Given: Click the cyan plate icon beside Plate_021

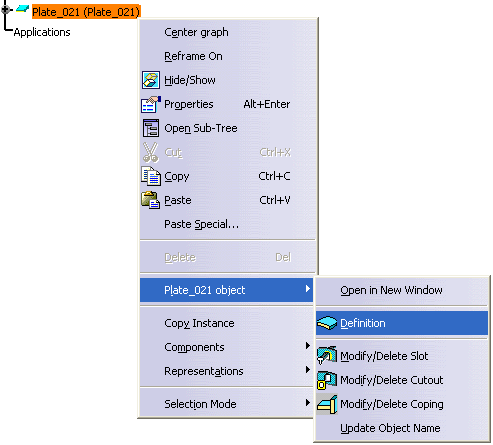Looking at the screenshot, I should click(22, 9).
